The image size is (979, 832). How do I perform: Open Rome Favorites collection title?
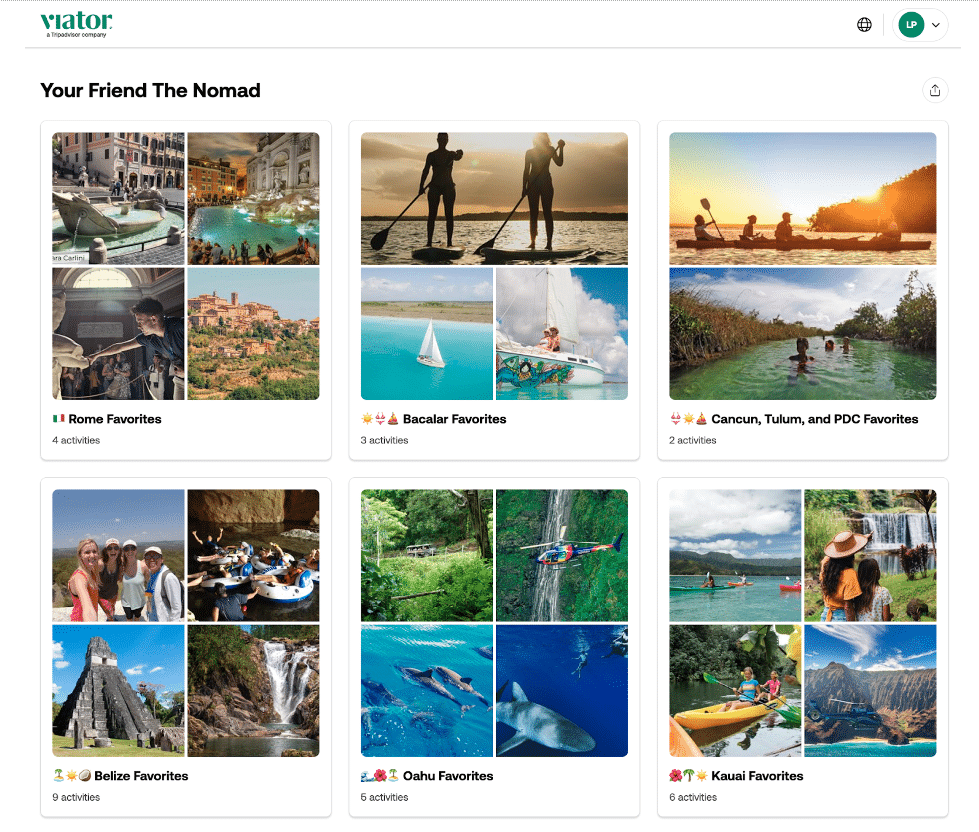[115, 419]
